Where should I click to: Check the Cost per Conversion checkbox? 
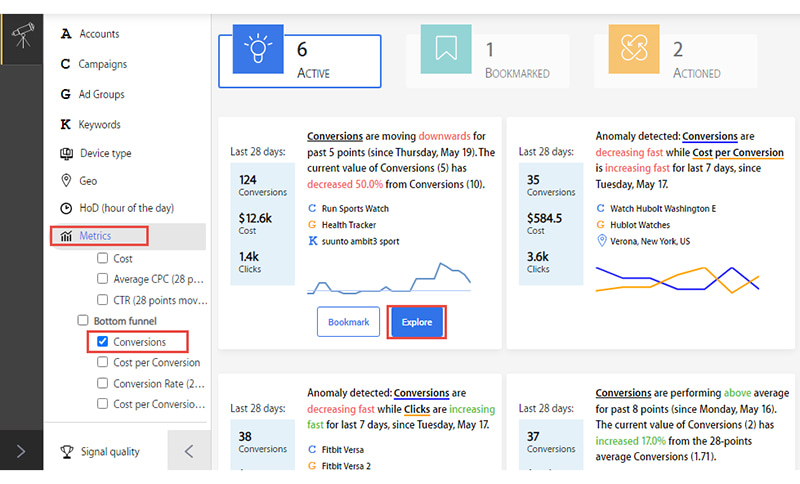(x=103, y=362)
